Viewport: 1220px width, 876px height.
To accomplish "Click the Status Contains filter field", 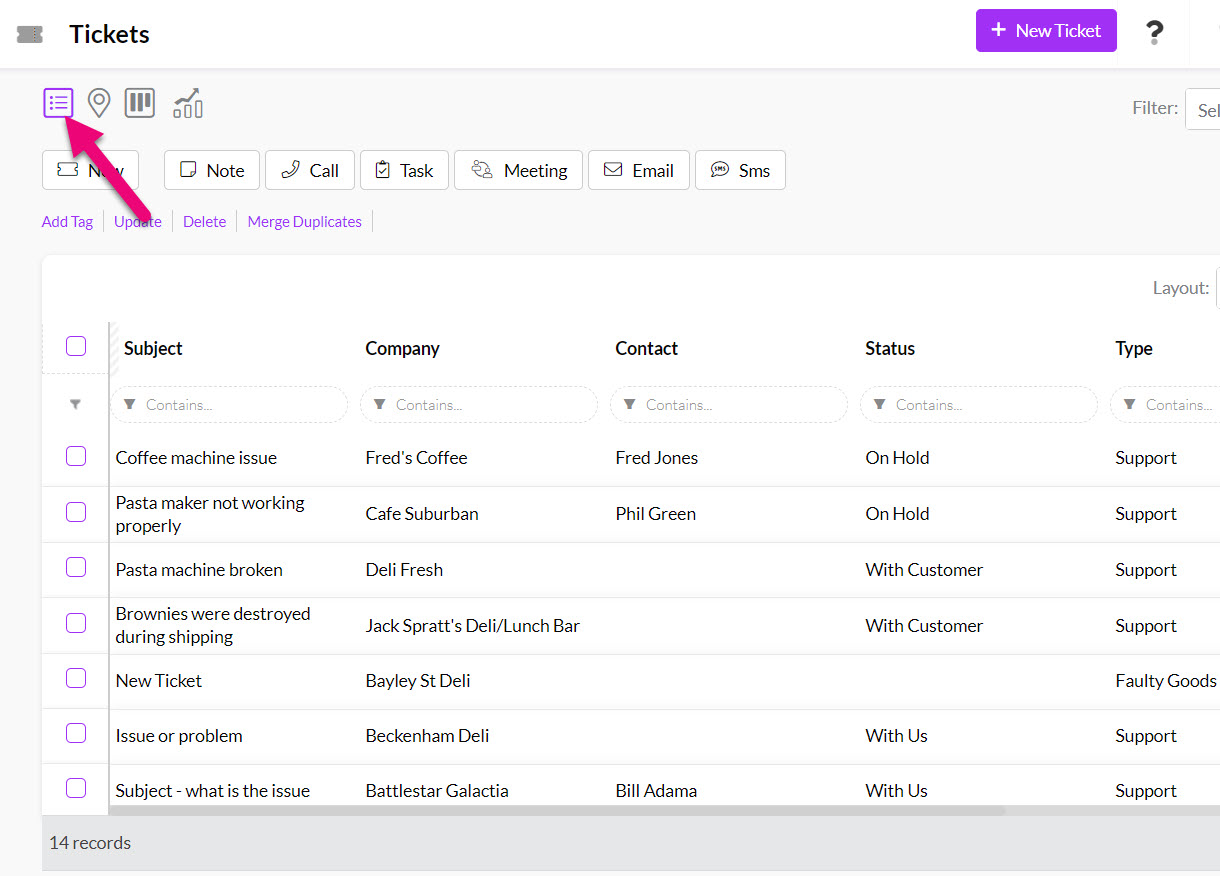I will 979,405.
